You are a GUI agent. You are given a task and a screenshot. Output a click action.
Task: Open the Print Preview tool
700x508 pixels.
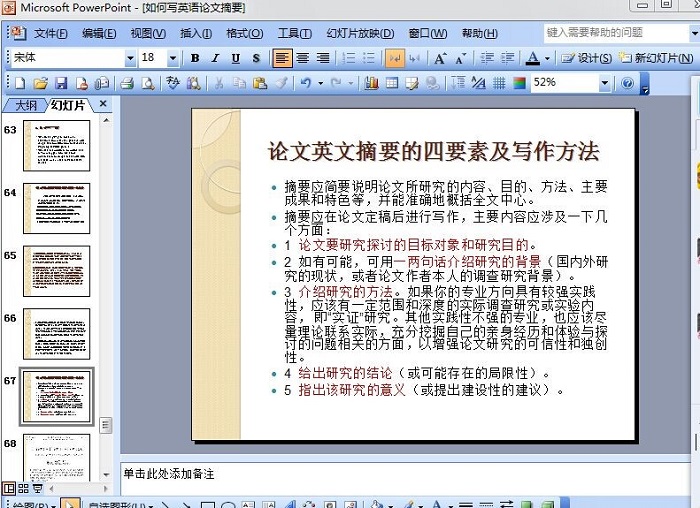click(x=147, y=83)
